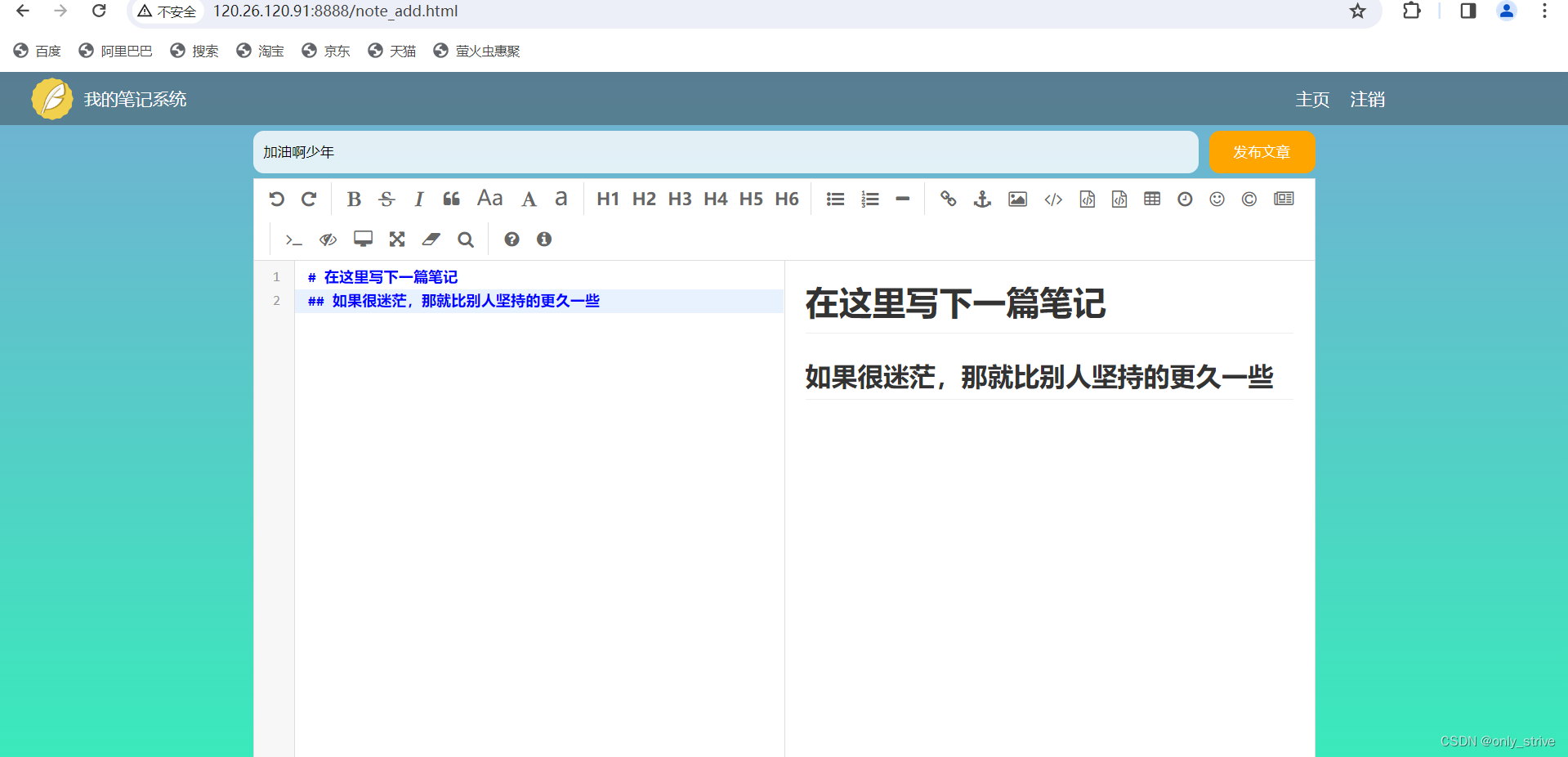Insert H2 heading
The width and height of the screenshot is (1568, 757).
pos(644,199)
